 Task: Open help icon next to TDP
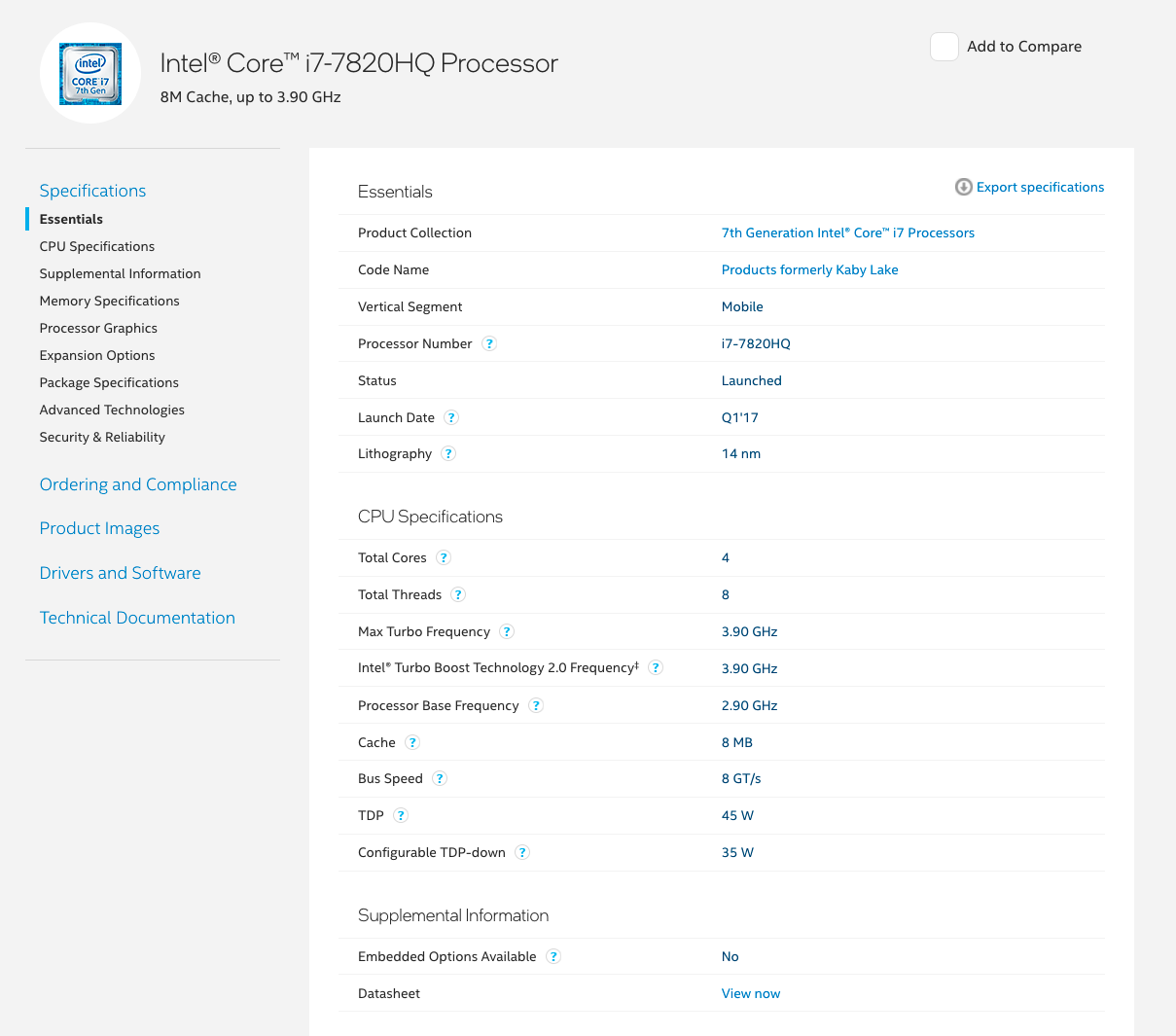point(401,815)
